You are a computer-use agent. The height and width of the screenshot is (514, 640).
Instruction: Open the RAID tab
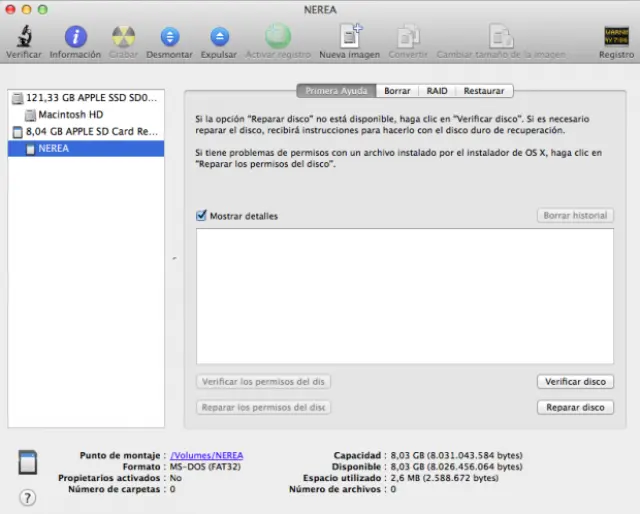[x=437, y=91]
